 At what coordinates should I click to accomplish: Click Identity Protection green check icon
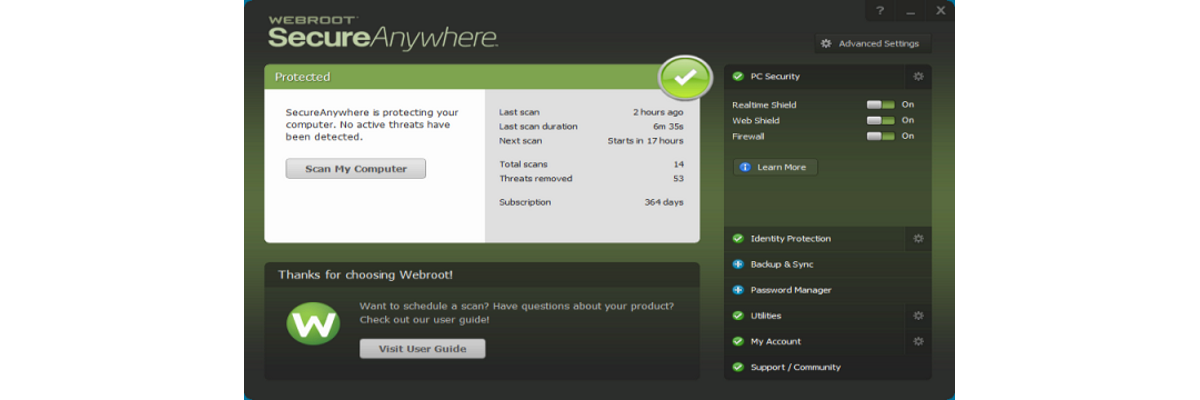point(738,238)
